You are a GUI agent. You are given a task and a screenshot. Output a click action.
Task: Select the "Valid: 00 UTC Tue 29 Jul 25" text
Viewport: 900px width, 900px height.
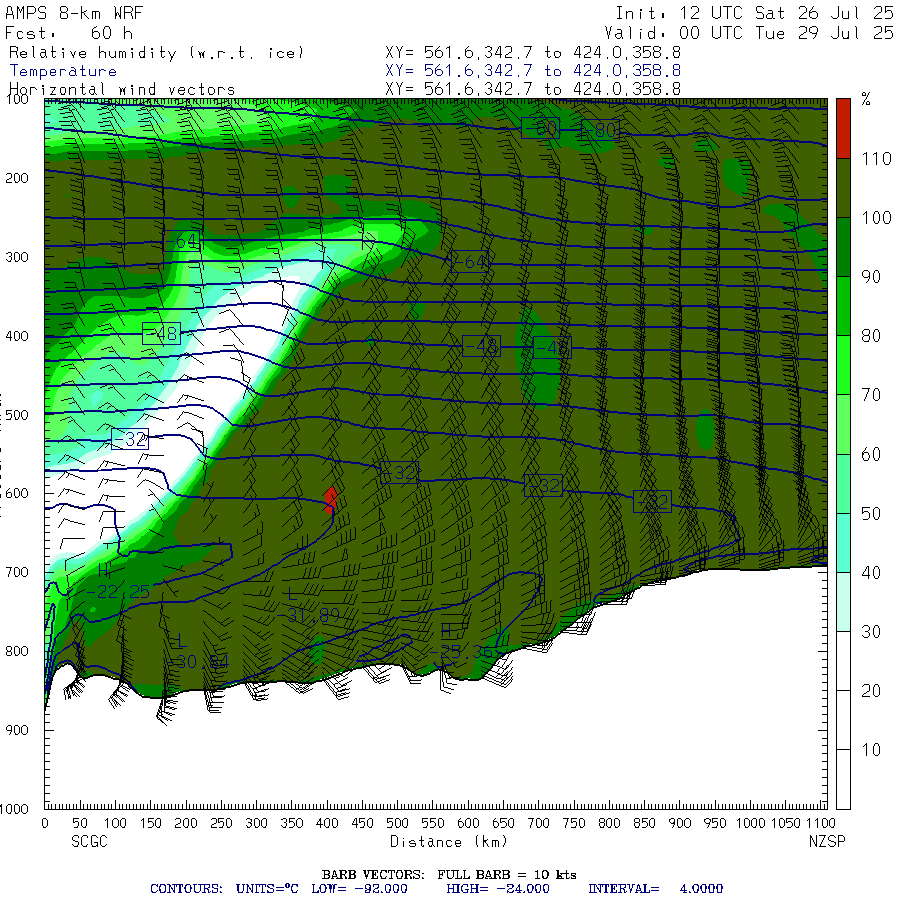tap(748, 33)
